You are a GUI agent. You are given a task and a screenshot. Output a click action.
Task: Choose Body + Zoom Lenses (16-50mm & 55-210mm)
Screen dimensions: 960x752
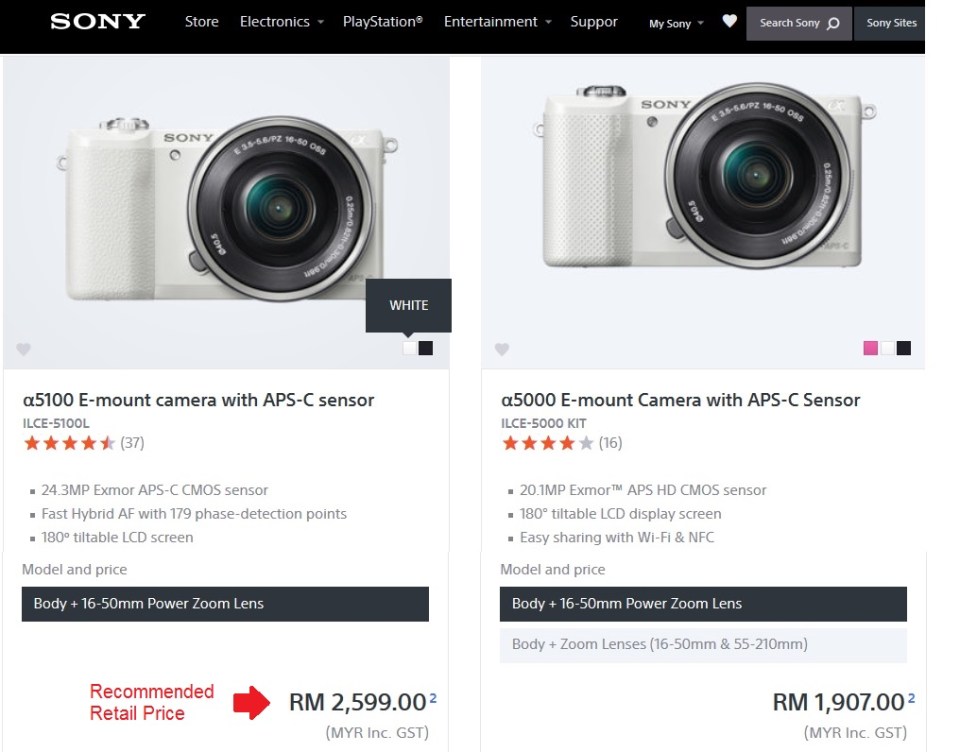703,644
